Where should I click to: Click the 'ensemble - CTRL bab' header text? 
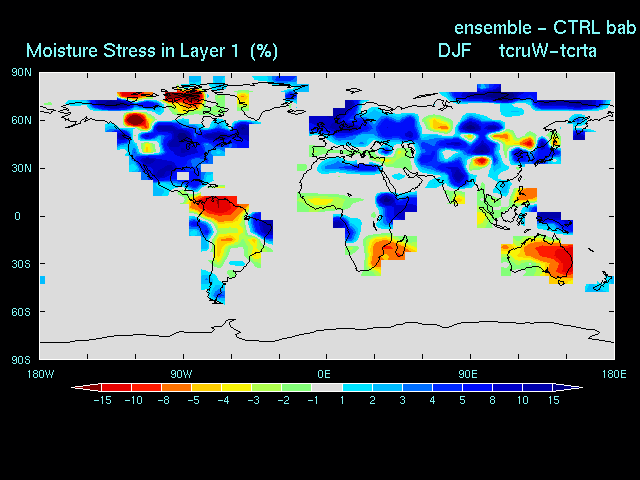point(545,26)
